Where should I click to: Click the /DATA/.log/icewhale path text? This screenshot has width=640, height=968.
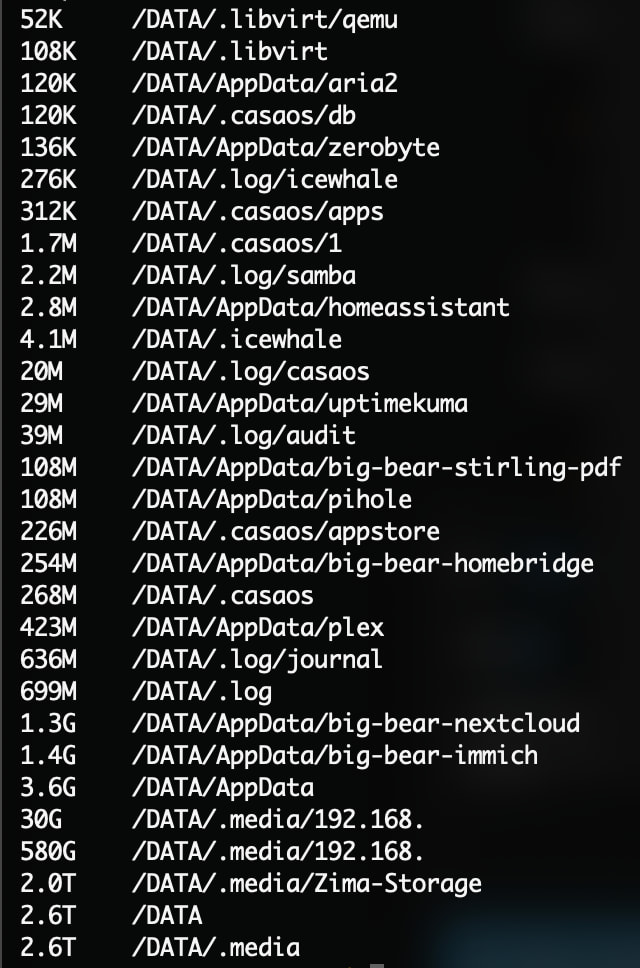(264, 179)
